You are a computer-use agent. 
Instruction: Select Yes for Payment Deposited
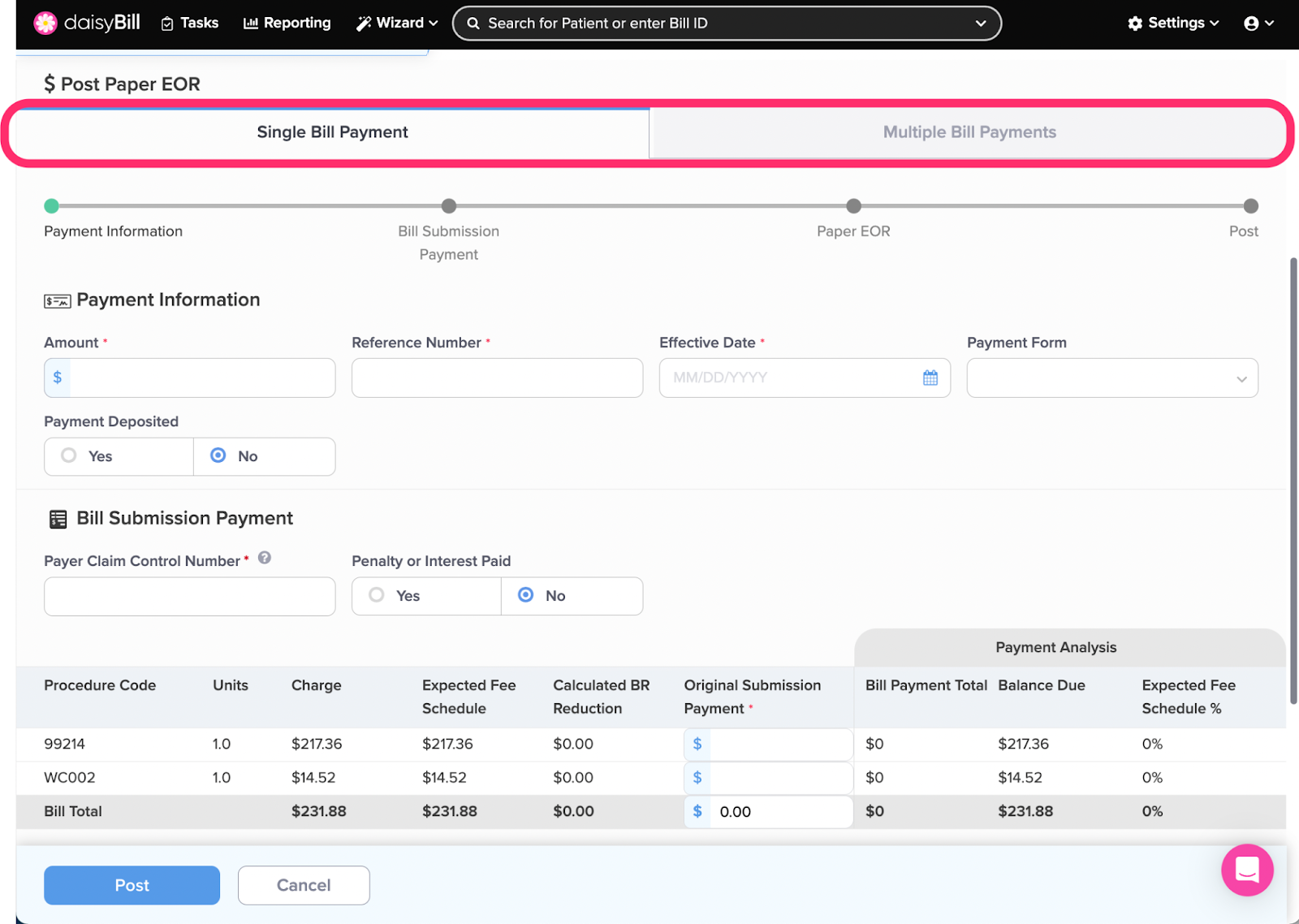click(70, 456)
